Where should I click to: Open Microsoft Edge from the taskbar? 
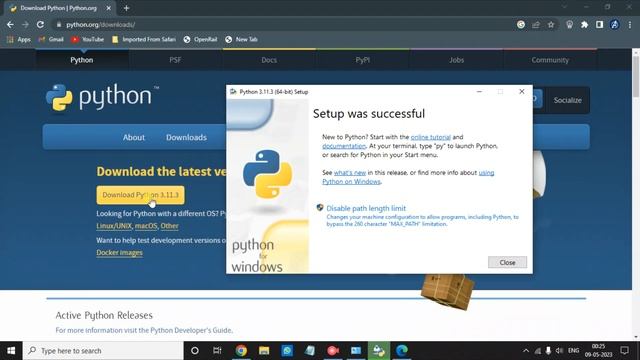click(402, 351)
